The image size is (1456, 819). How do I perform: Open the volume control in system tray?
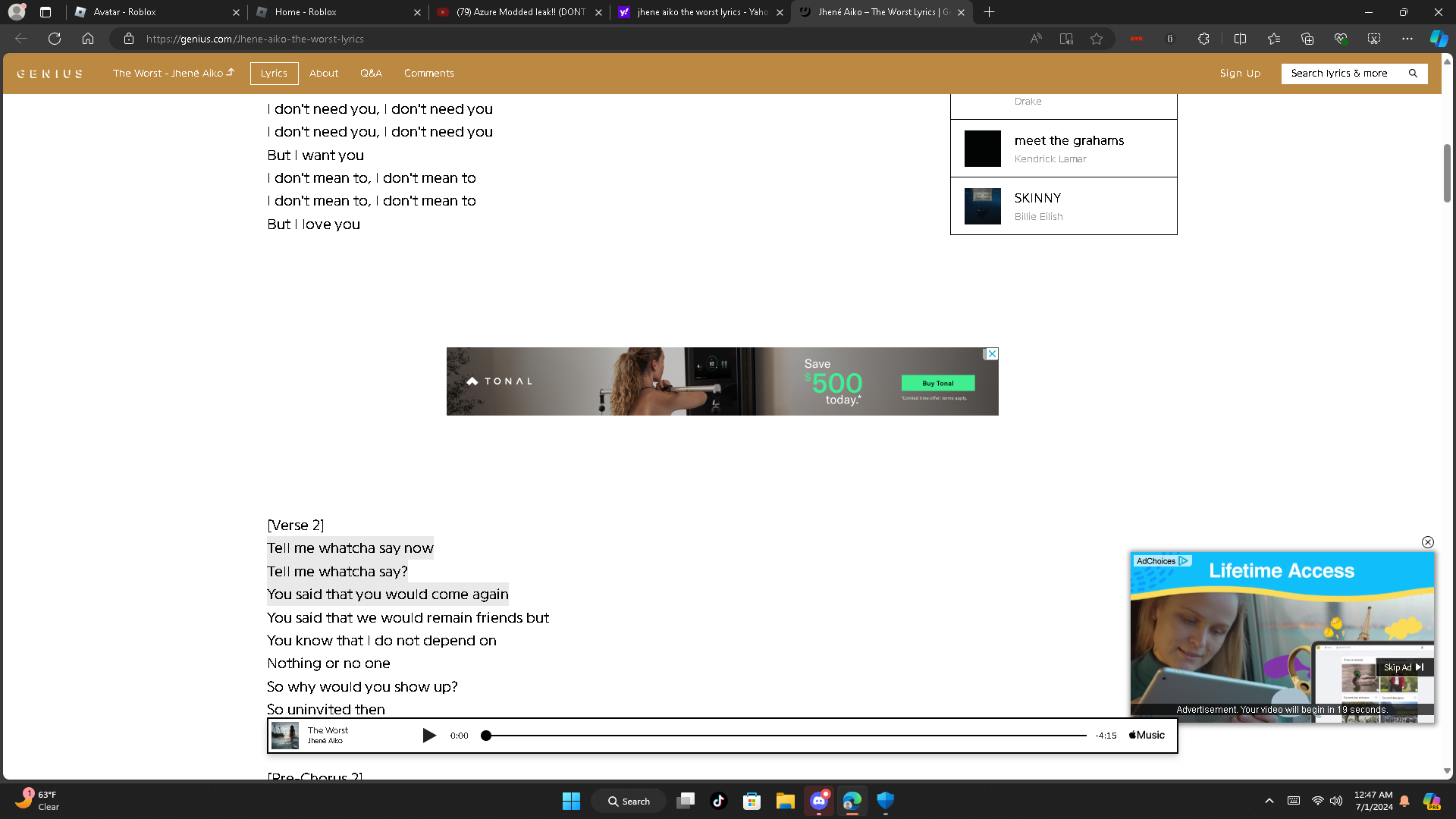(1336, 801)
